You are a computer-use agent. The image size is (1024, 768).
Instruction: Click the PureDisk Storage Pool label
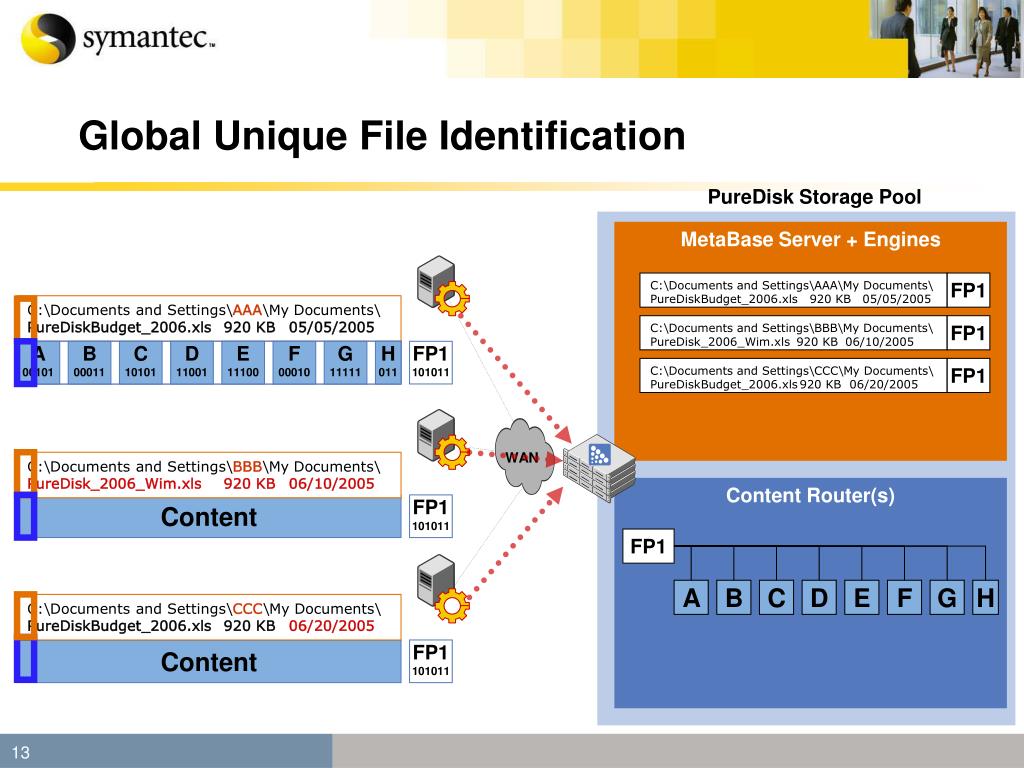point(814,197)
